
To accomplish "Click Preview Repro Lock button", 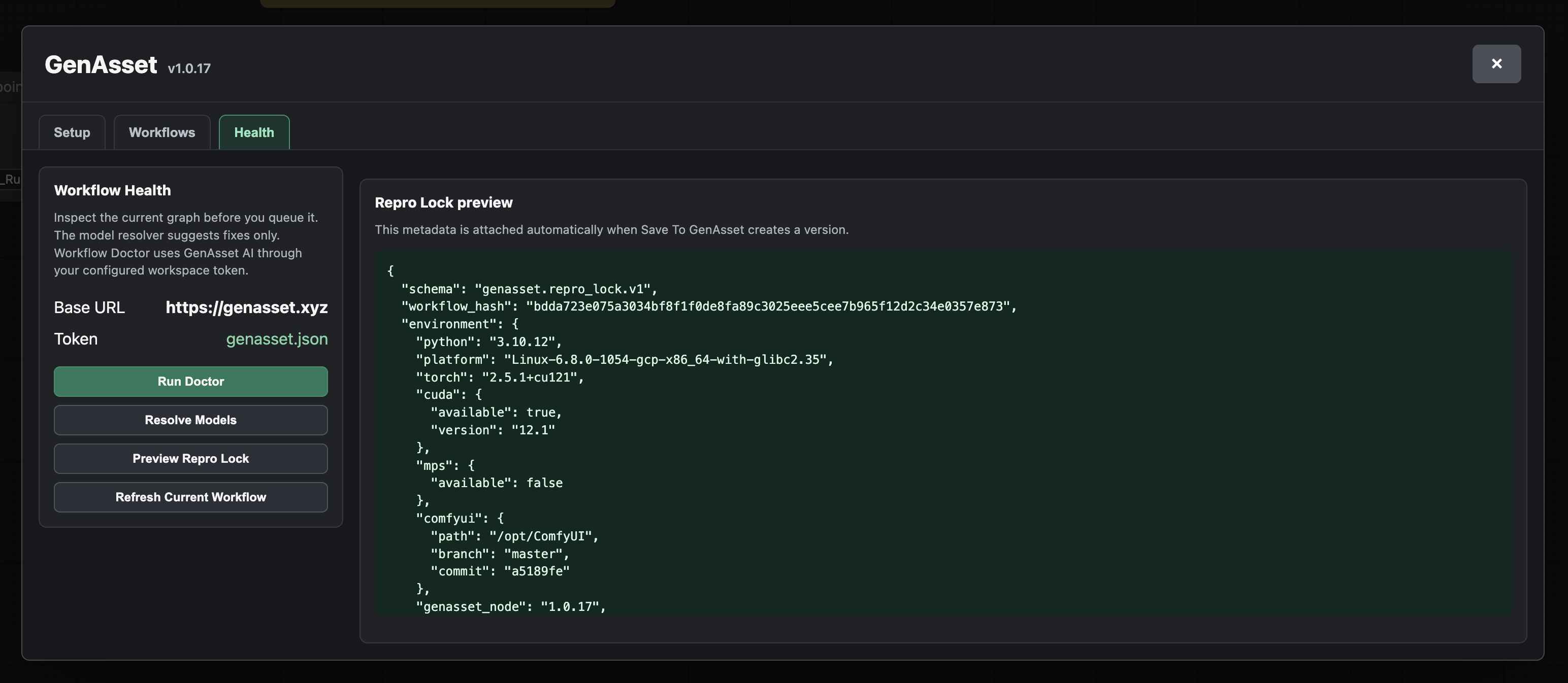I will point(190,459).
